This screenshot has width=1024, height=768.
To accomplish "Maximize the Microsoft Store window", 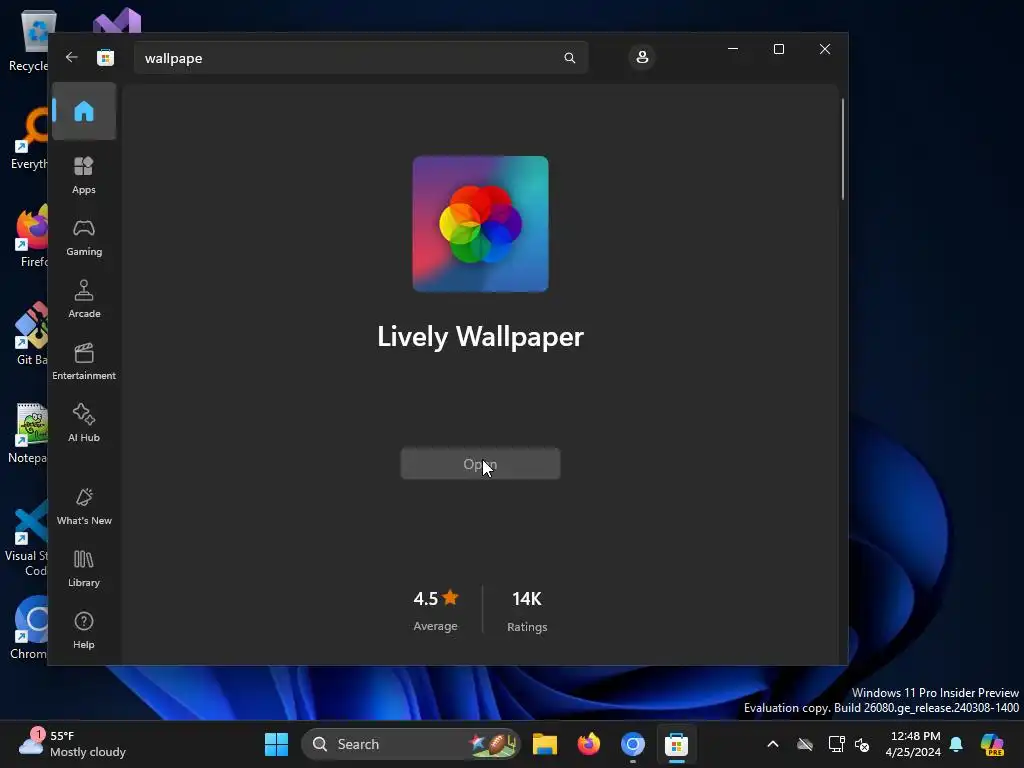I will [778, 49].
